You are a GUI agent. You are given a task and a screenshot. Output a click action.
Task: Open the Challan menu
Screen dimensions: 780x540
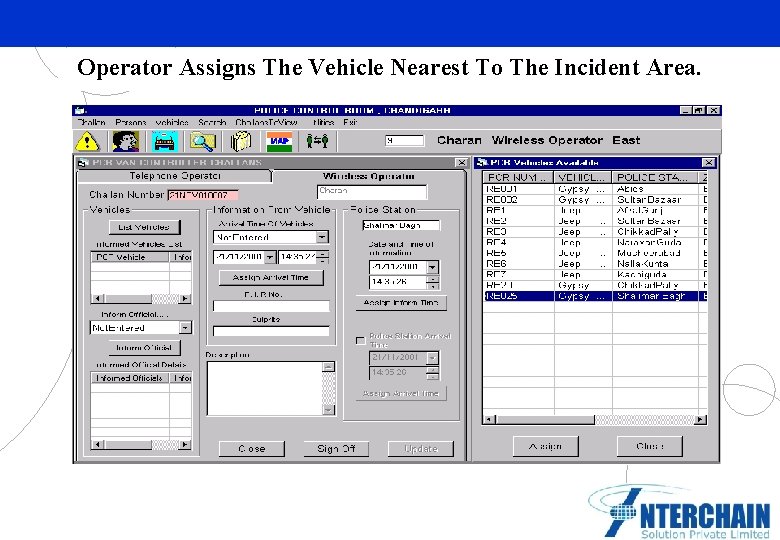[x=91, y=122]
